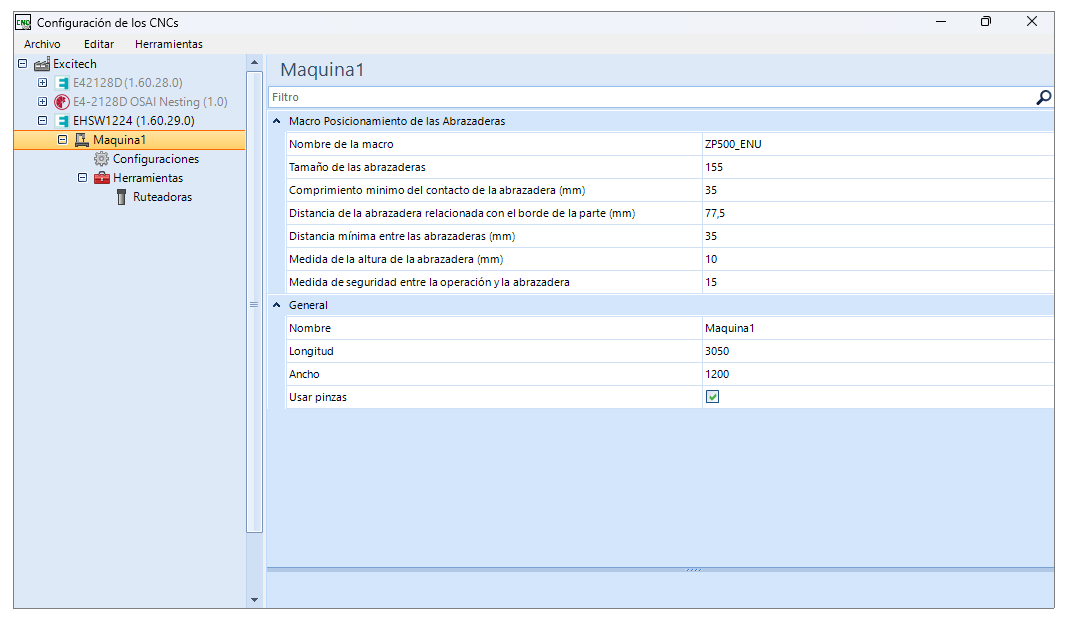Click the Maquina1 machine icon in tree

(82, 140)
